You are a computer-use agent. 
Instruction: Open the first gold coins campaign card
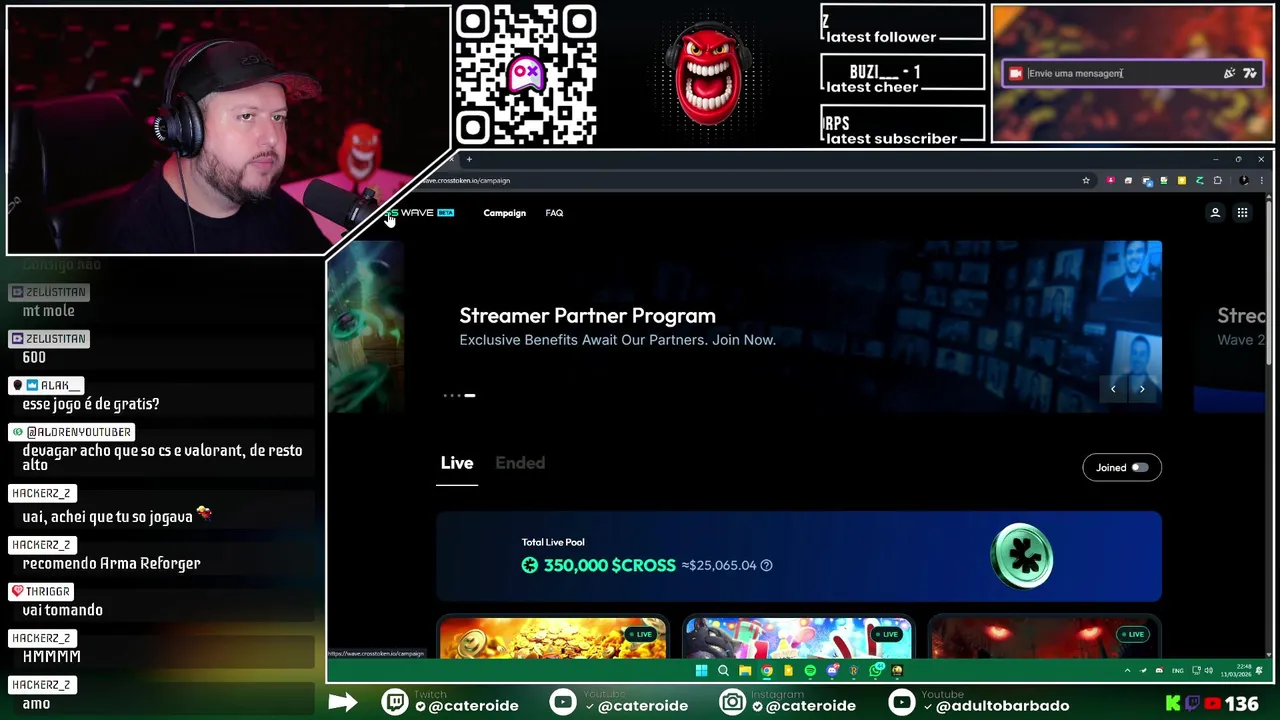tap(552, 638)
